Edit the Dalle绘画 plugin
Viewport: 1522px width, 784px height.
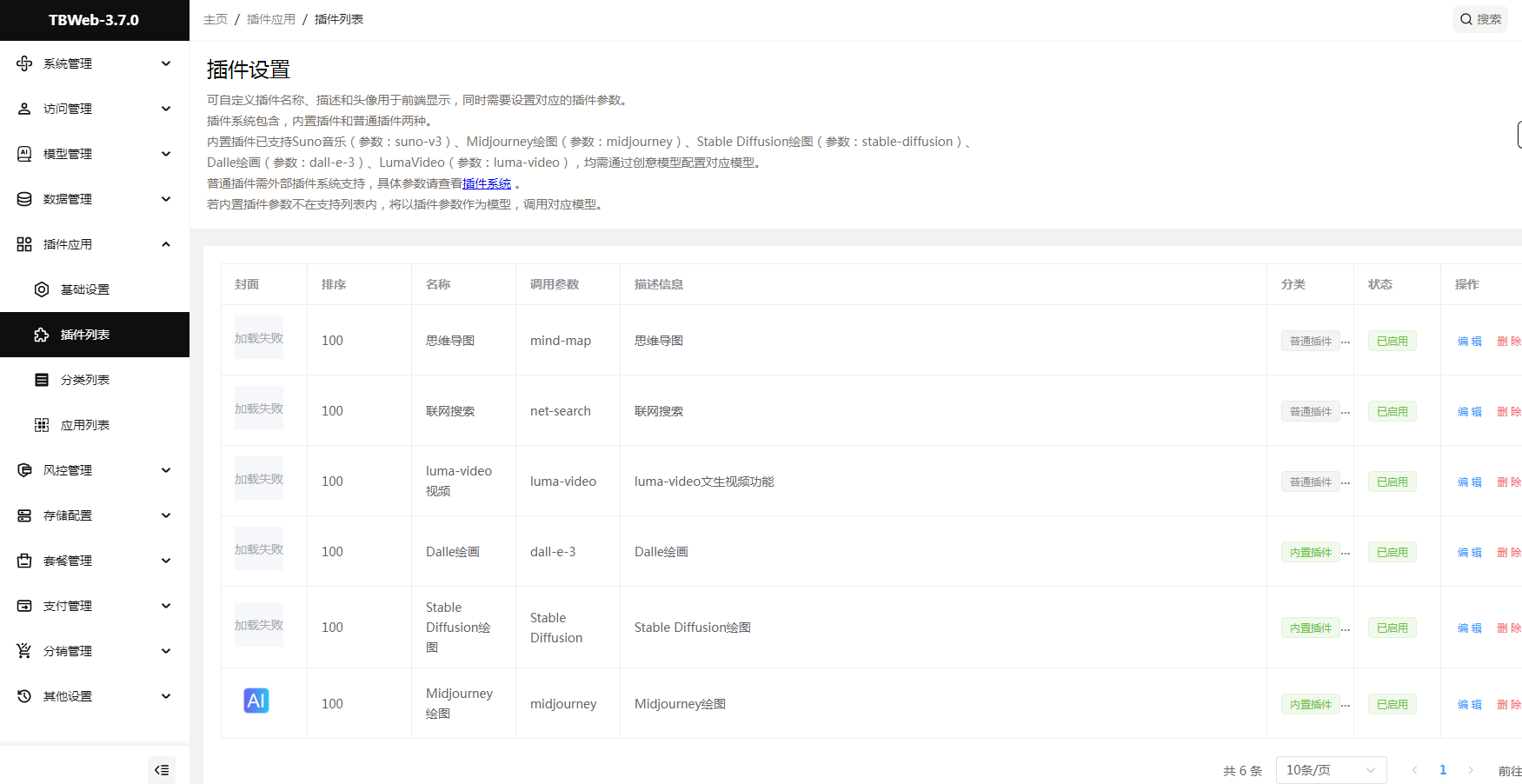(x=1470, y=552)
